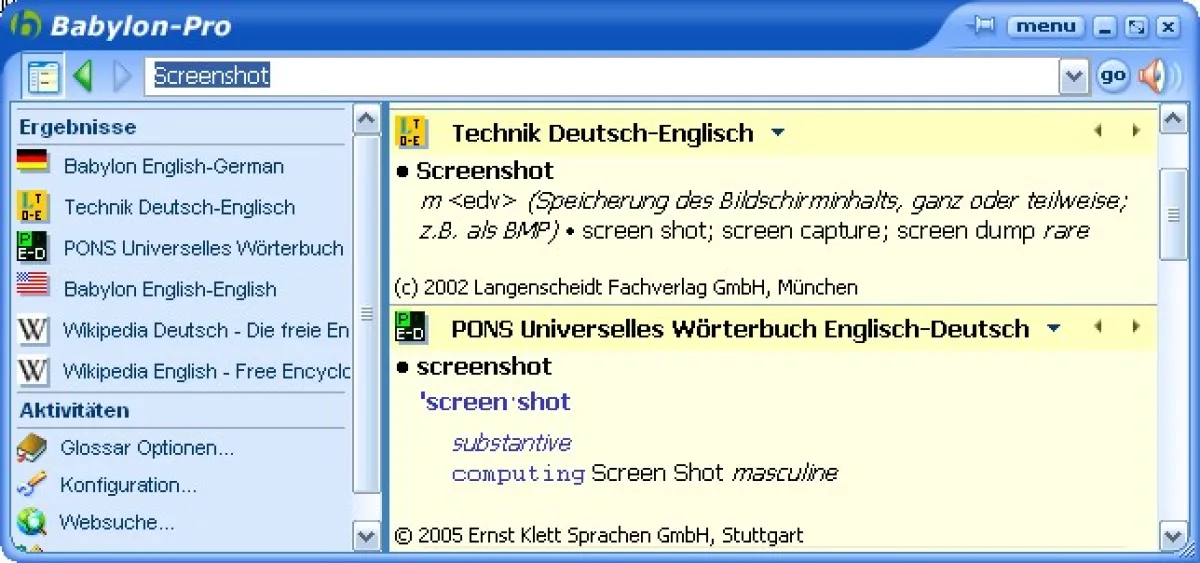Viewport: 1200px width, 563px height.
Task: Go forward with the grey right arrow
Action: [122, 76]
